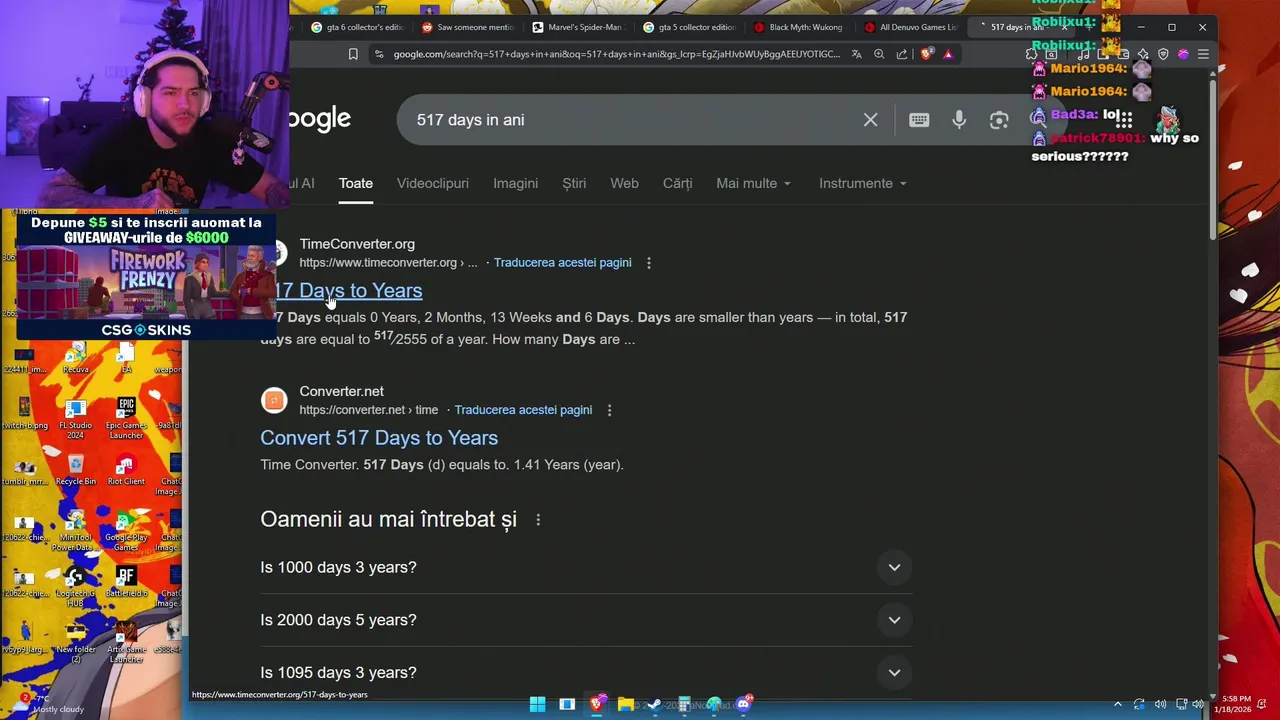
Task: Open the Recuva desktop shortcut
Action: 76,358
